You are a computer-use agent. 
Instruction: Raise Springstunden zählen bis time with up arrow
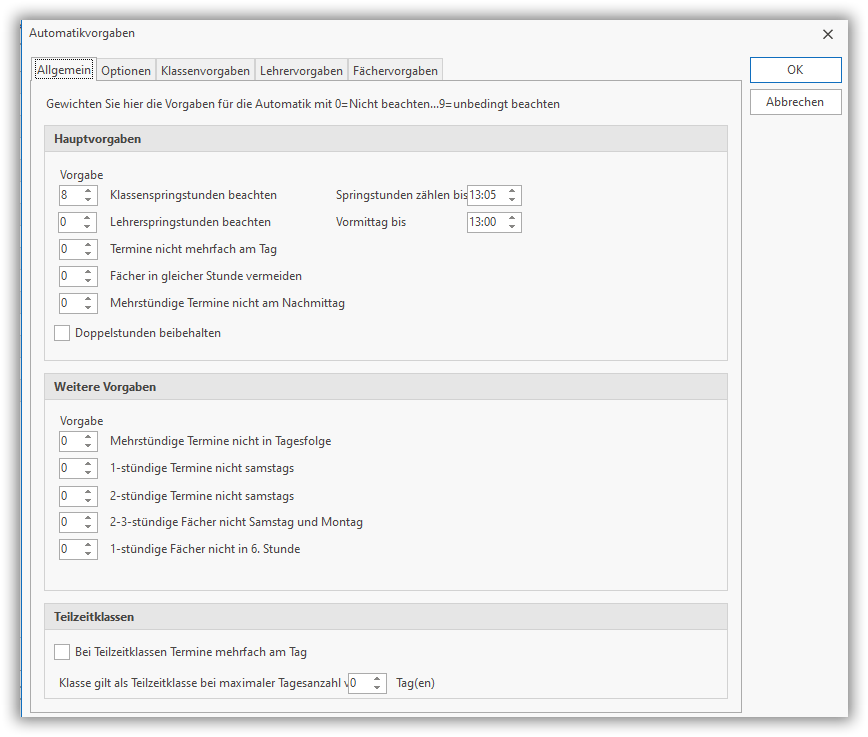pyautogui.click(x=512, y=191)
